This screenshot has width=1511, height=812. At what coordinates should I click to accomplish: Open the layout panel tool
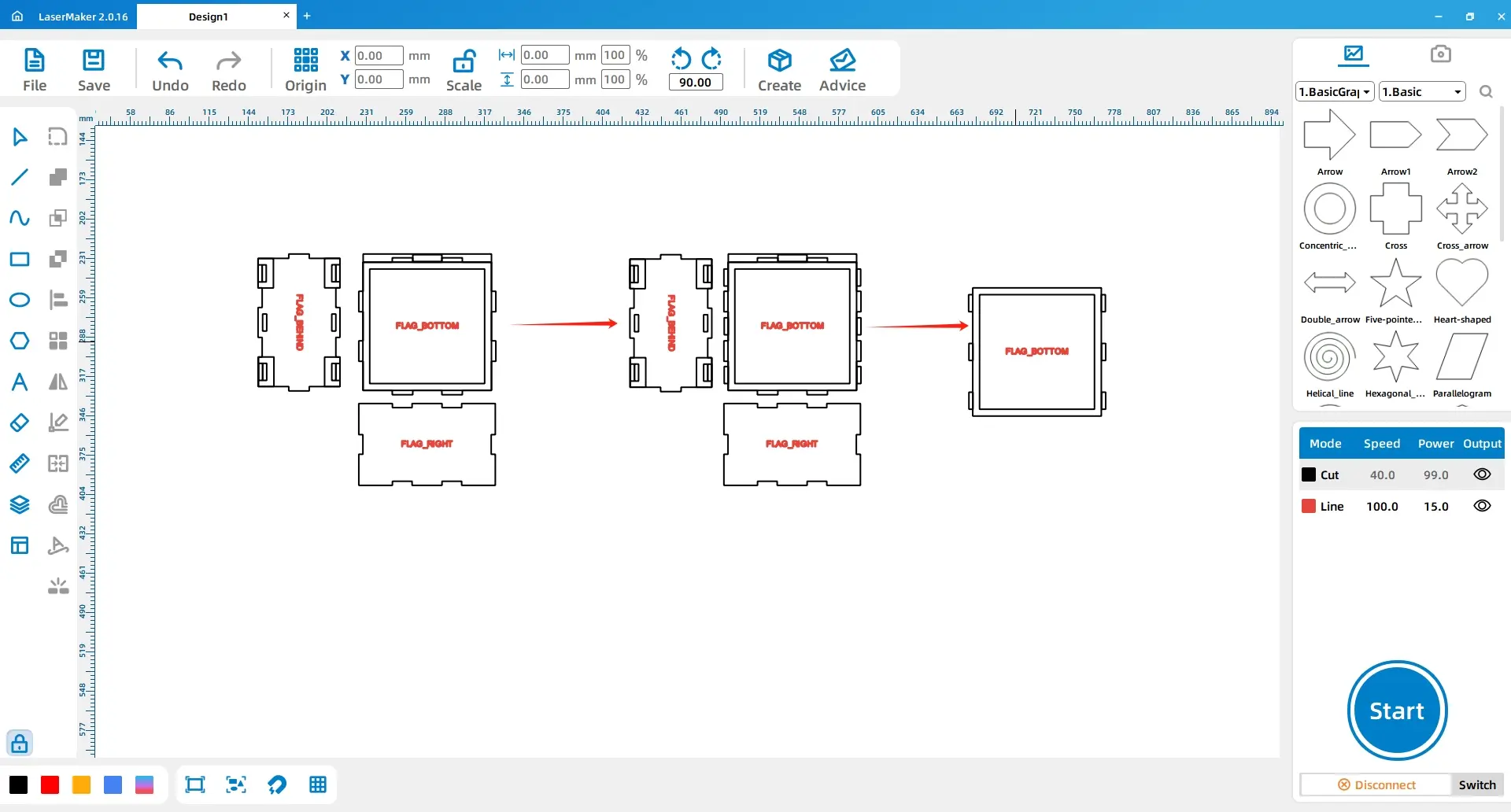pos(20,545)
